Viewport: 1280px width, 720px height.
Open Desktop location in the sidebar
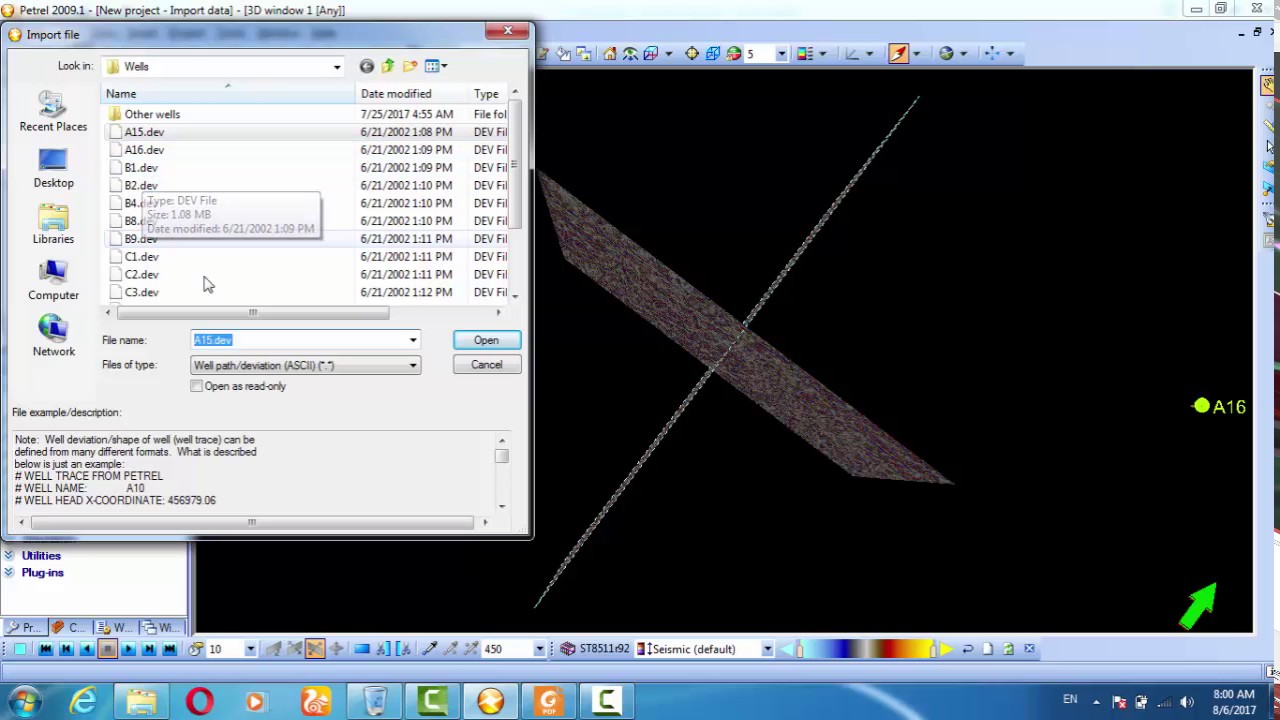pos(53,168)
